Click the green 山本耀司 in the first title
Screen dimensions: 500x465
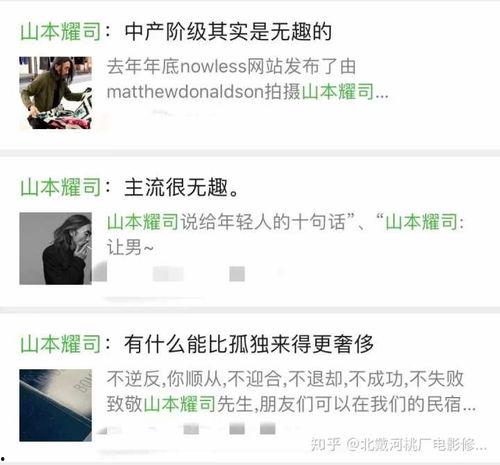[60, 32]
